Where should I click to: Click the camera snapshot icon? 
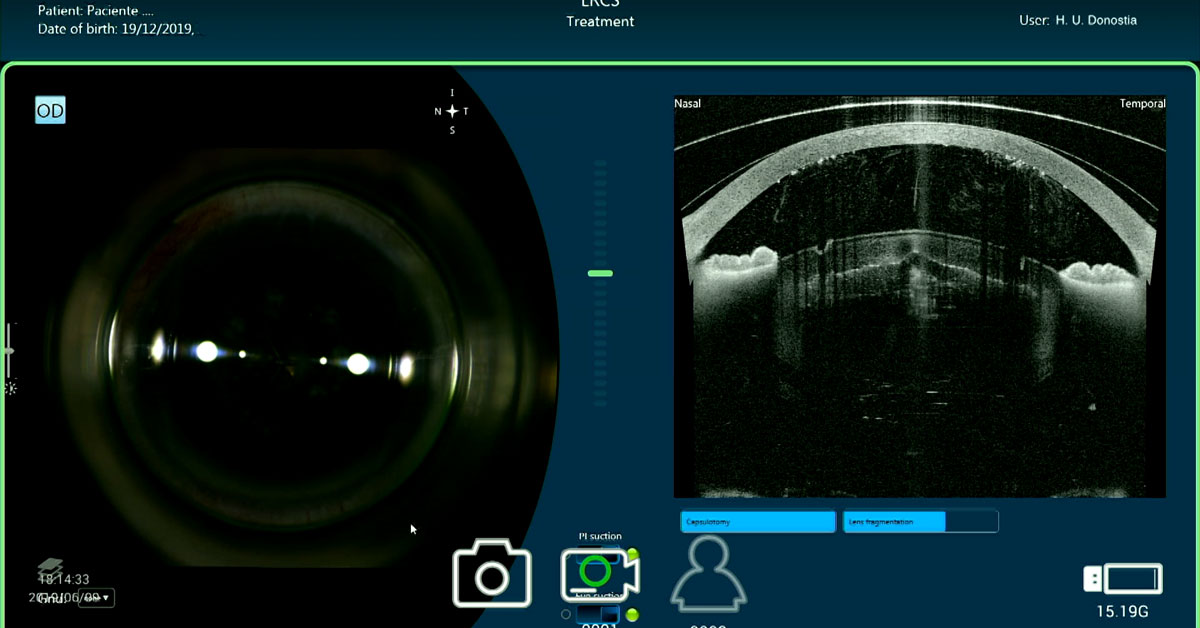coord(492,573)
